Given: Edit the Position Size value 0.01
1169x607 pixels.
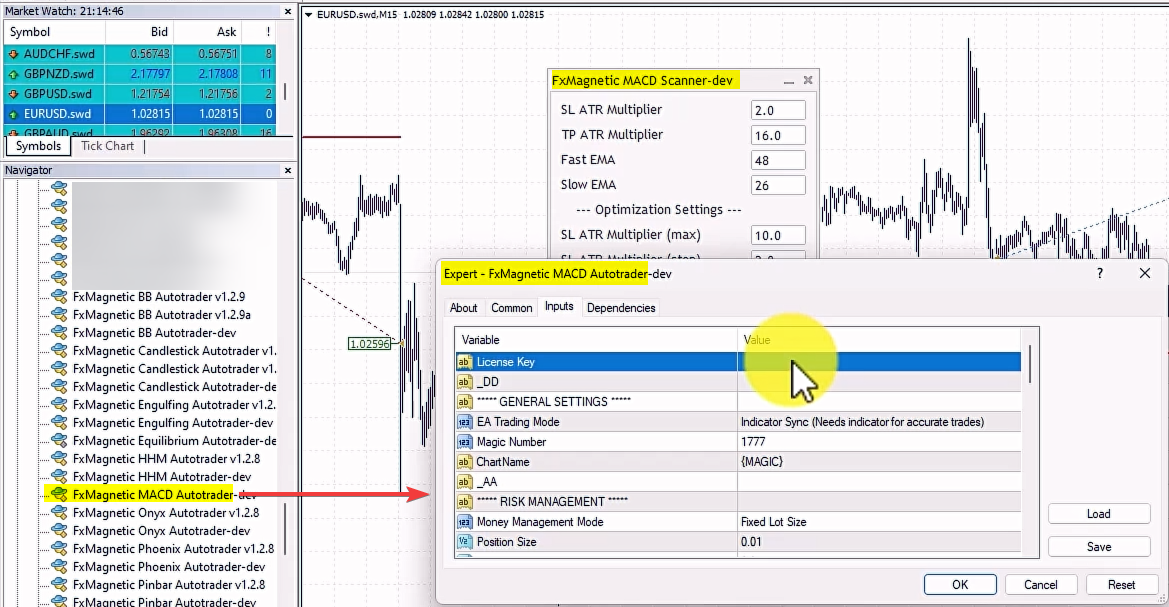Looking at the screenshot, I should (x=879, y=542).
